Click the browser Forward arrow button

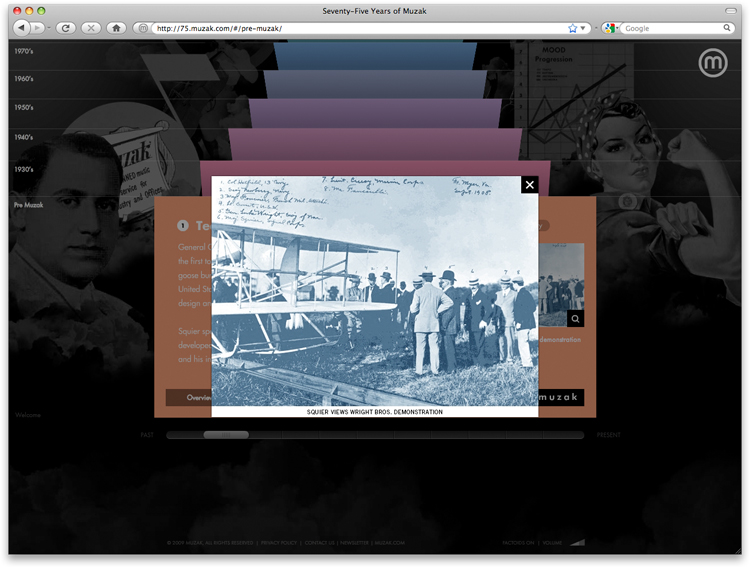(x=37, y=28)
